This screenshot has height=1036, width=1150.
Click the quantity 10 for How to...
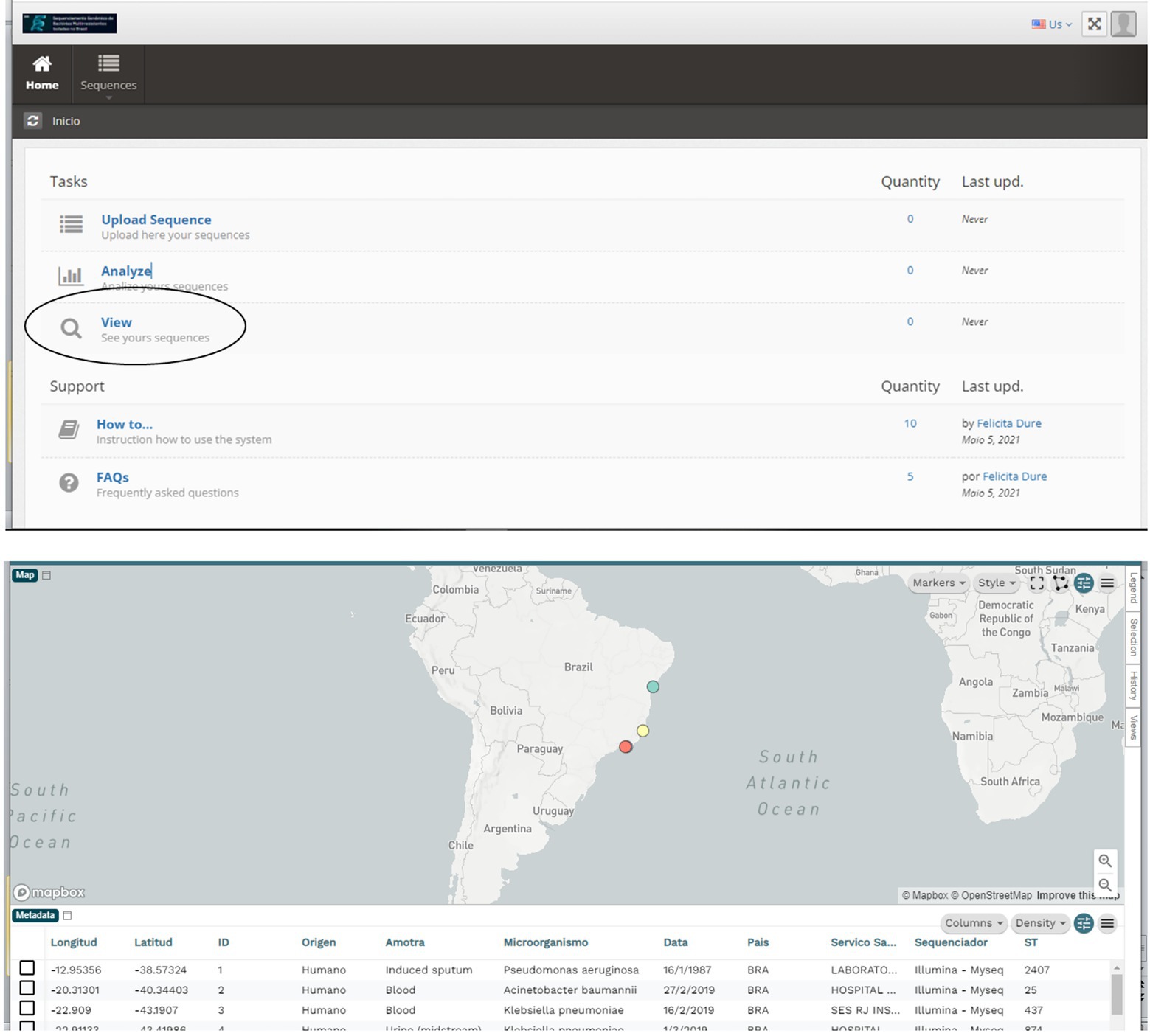point(910,423)
